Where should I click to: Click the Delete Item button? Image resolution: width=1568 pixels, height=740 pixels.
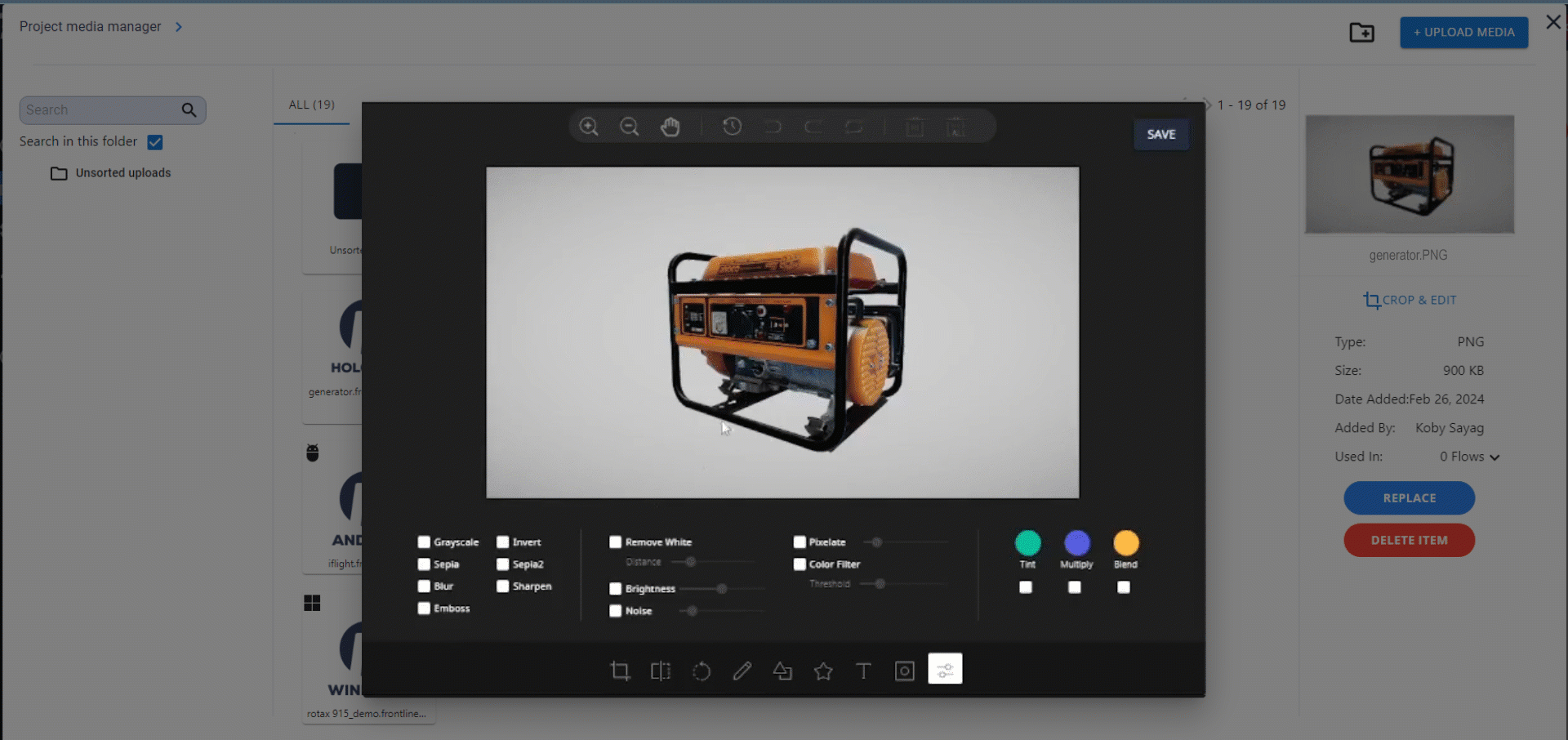click(x=1410, y=540)
